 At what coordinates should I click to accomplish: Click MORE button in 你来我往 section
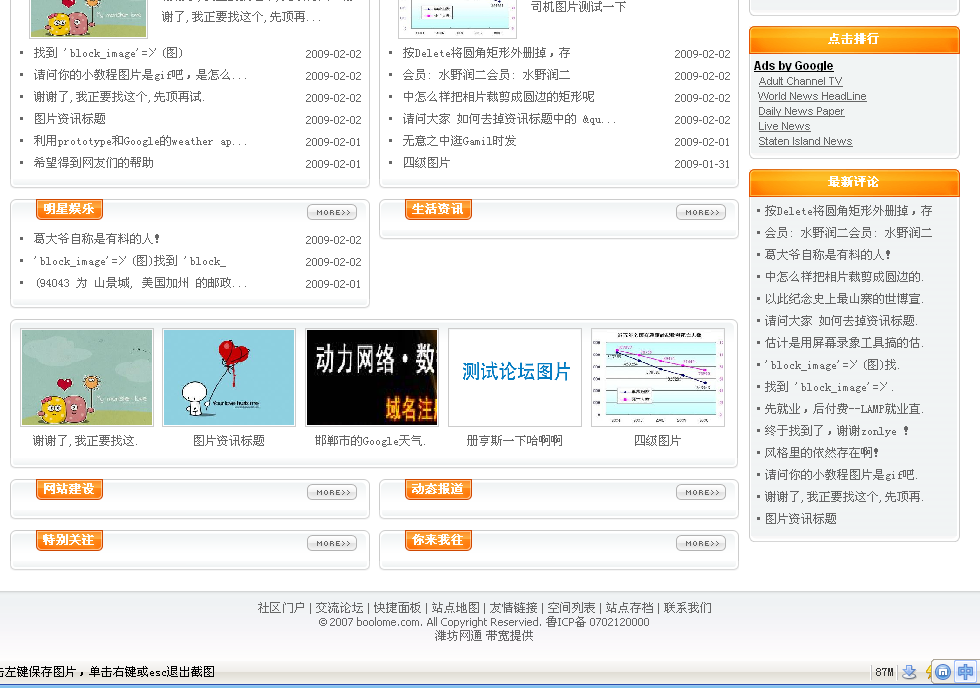tap(701, 543)
